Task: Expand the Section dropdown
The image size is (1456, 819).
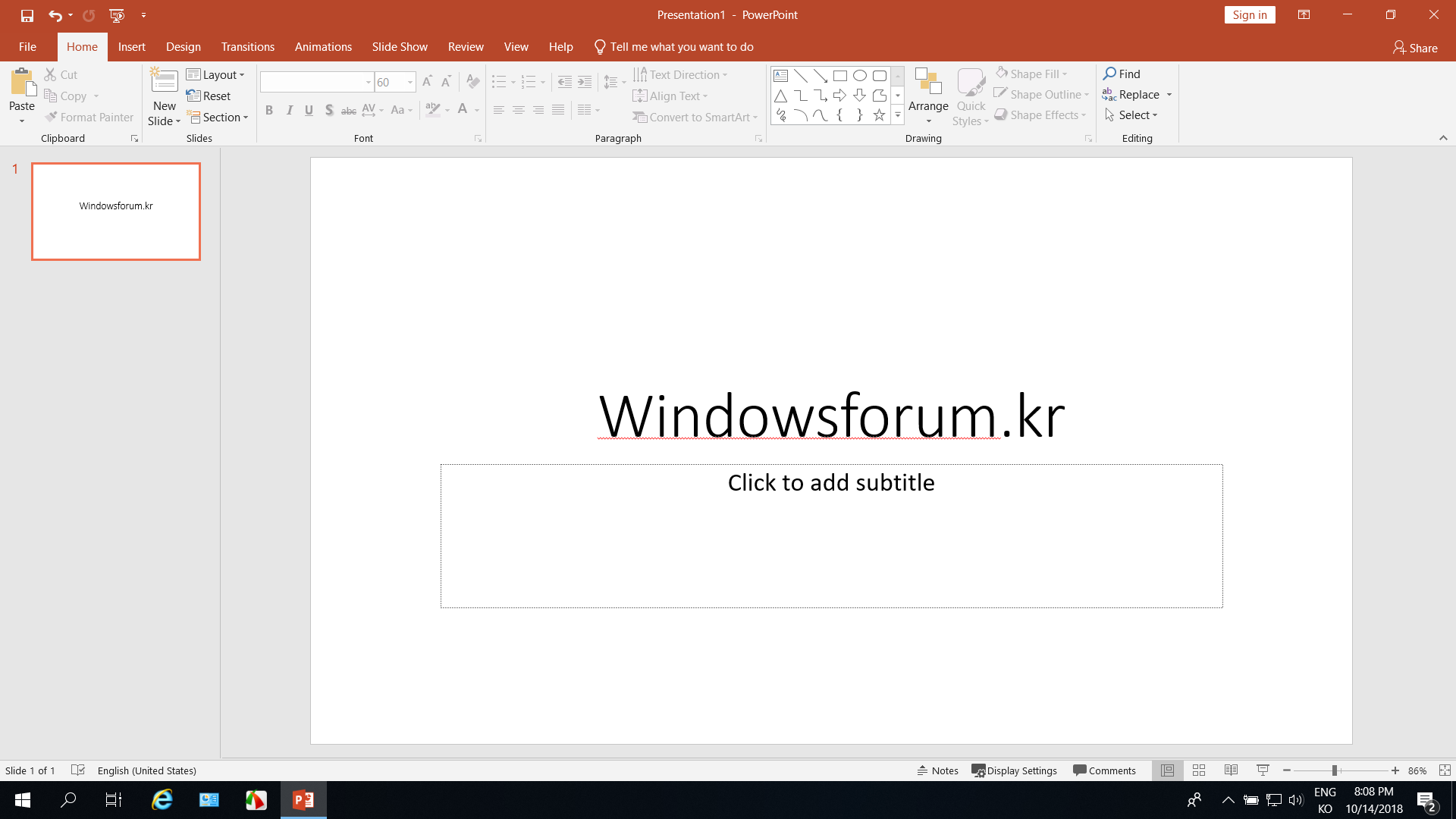Action: (218, 117)
